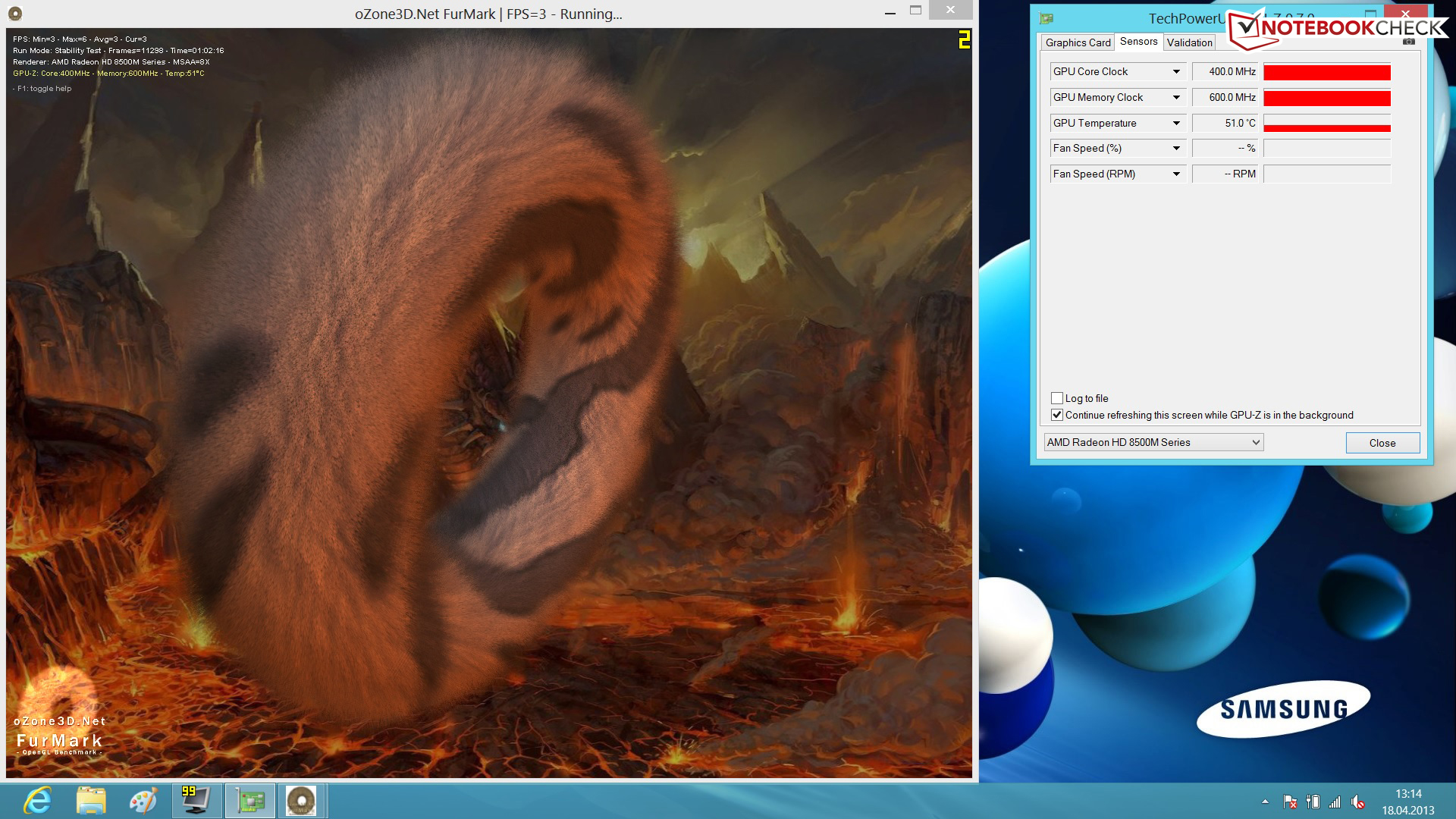This screenshot has height=819, width=1456.
Task: Expand the GPU Core Clock sensor dropdown
Action: coord(1176,72)
